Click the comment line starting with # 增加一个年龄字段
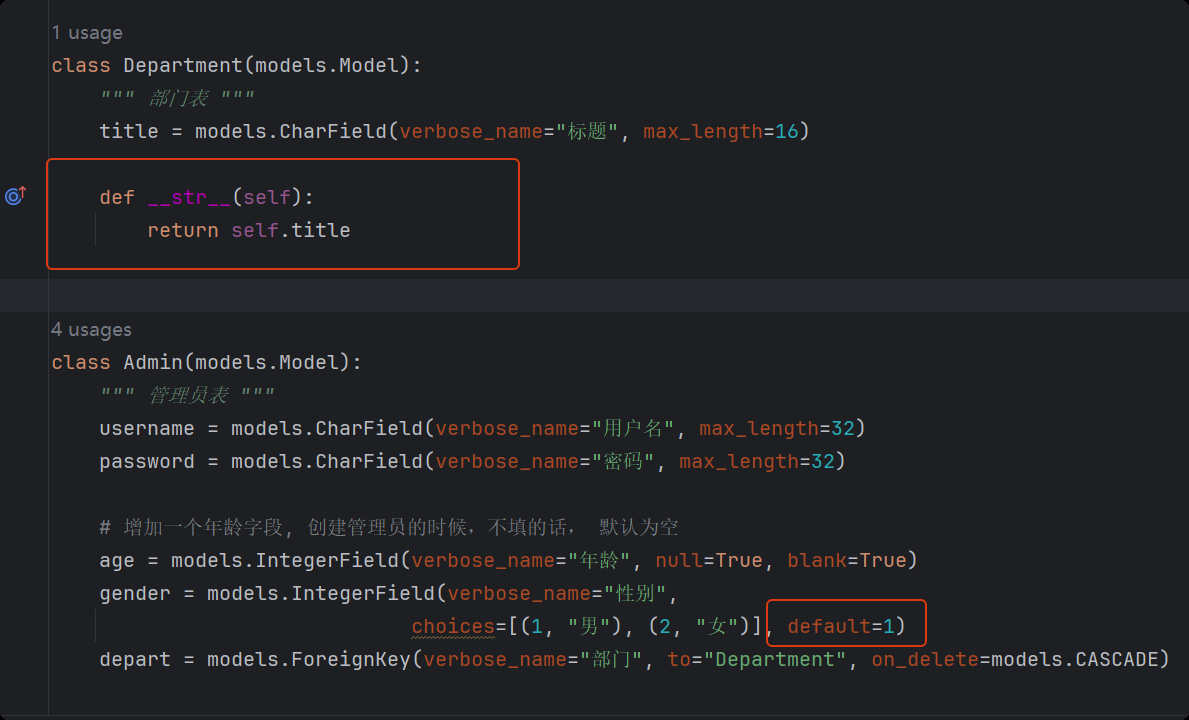The image size is (1189, 720). [389, 527]
